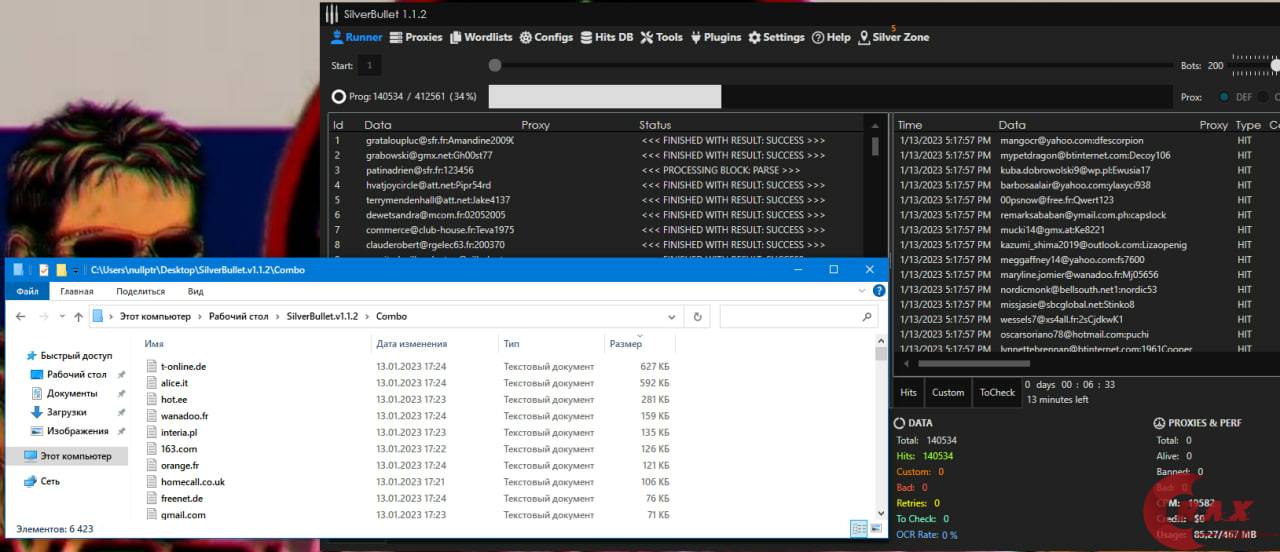Click the magnifier icon in Explorer search
The image size is (1280, 552).
pyautogui.click(x=867, y=317)
